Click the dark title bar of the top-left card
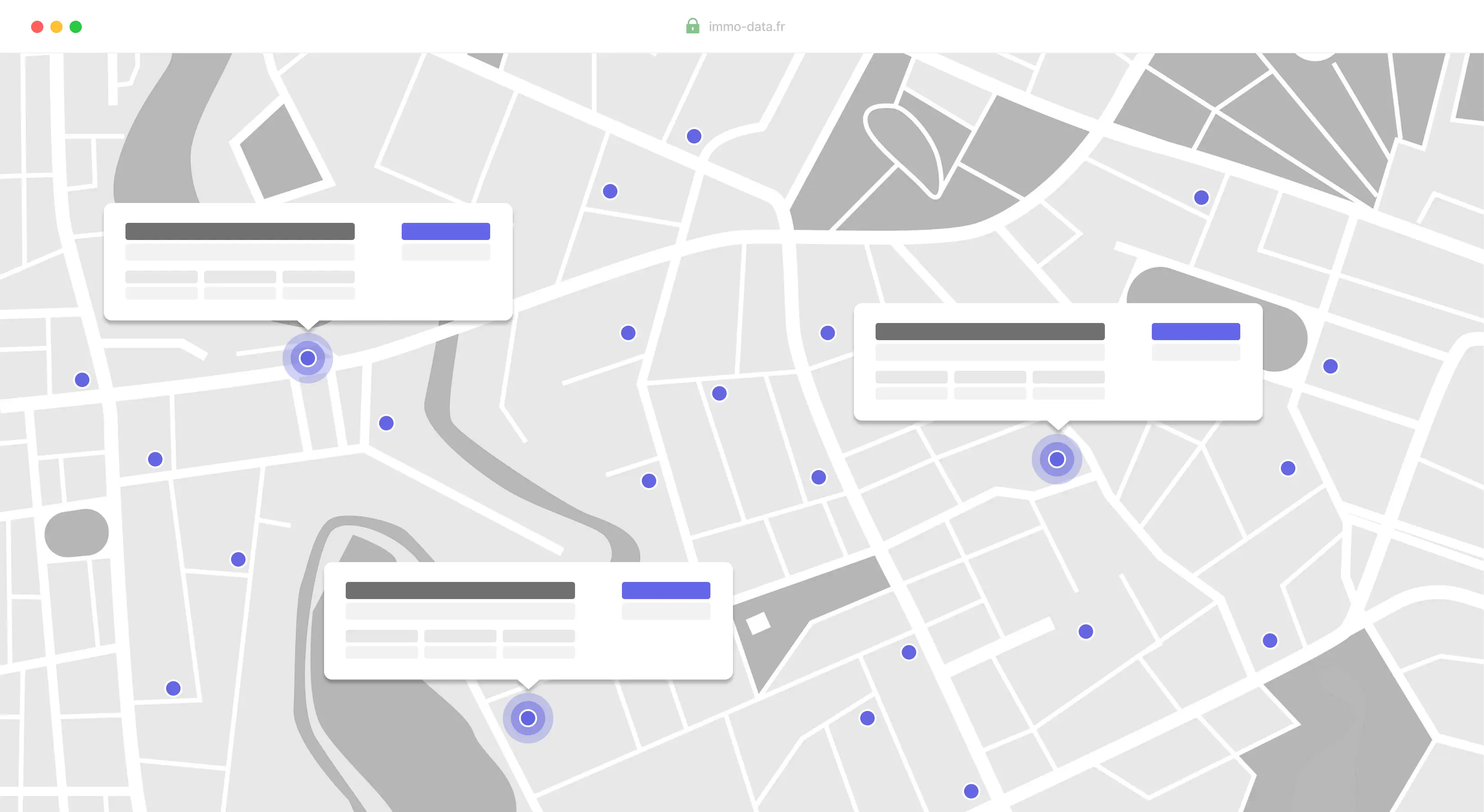Image resolution: width=1484 pixels, height=812 pixels. (240, 231)
